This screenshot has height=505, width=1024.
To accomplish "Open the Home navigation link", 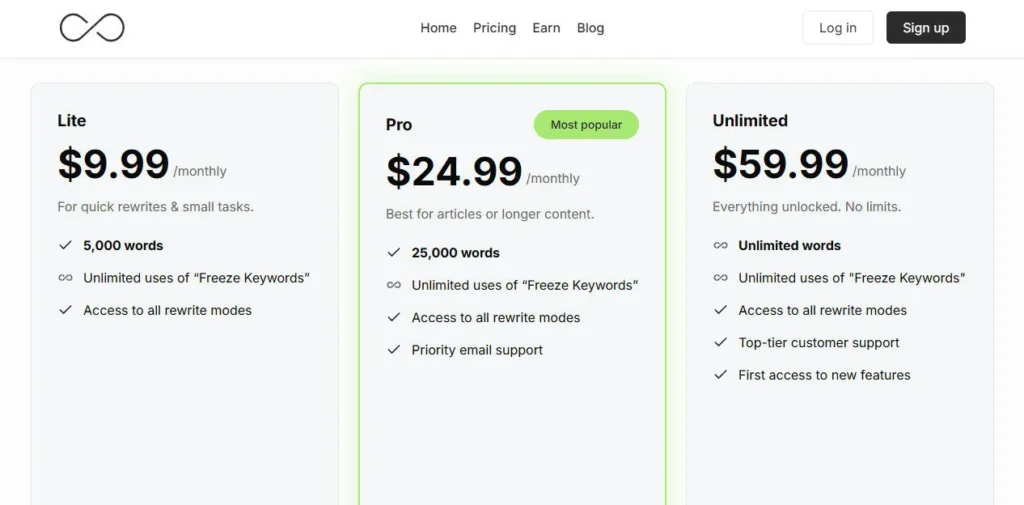I will pyautogui.click(x=438, y=28).
